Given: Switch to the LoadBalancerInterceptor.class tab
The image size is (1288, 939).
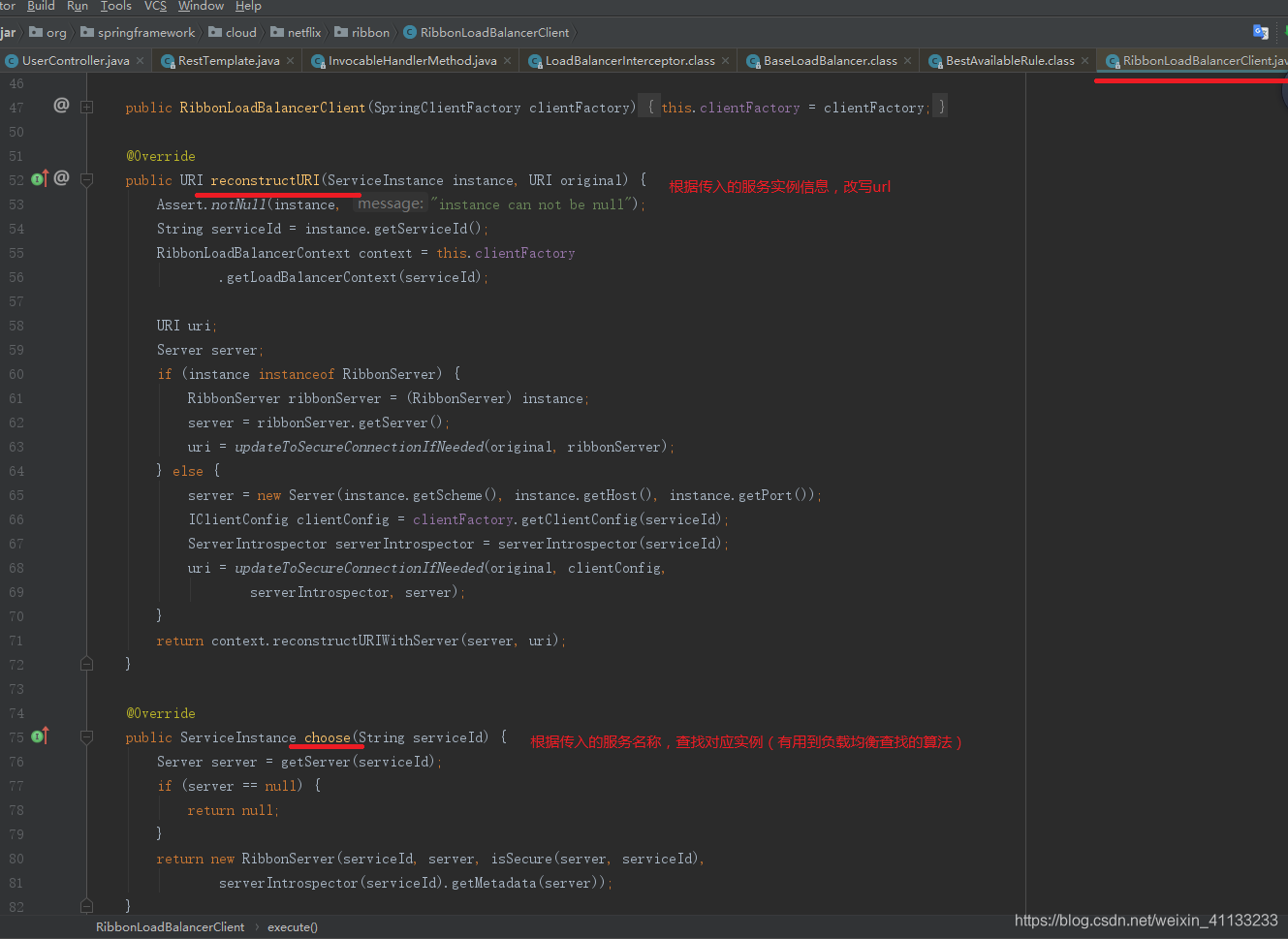Looking at the screenshot, I should (x=630, y=60).
